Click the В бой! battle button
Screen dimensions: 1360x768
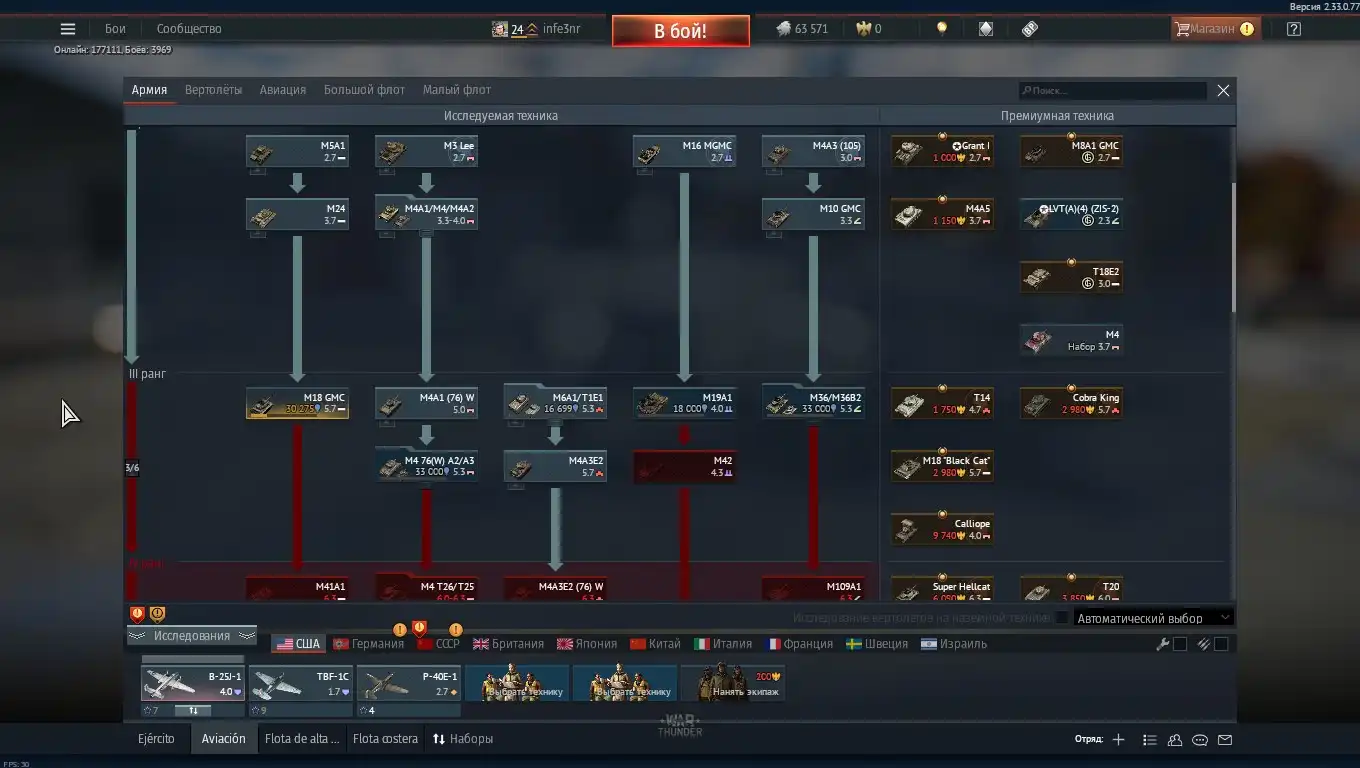[x=680, y=31]
